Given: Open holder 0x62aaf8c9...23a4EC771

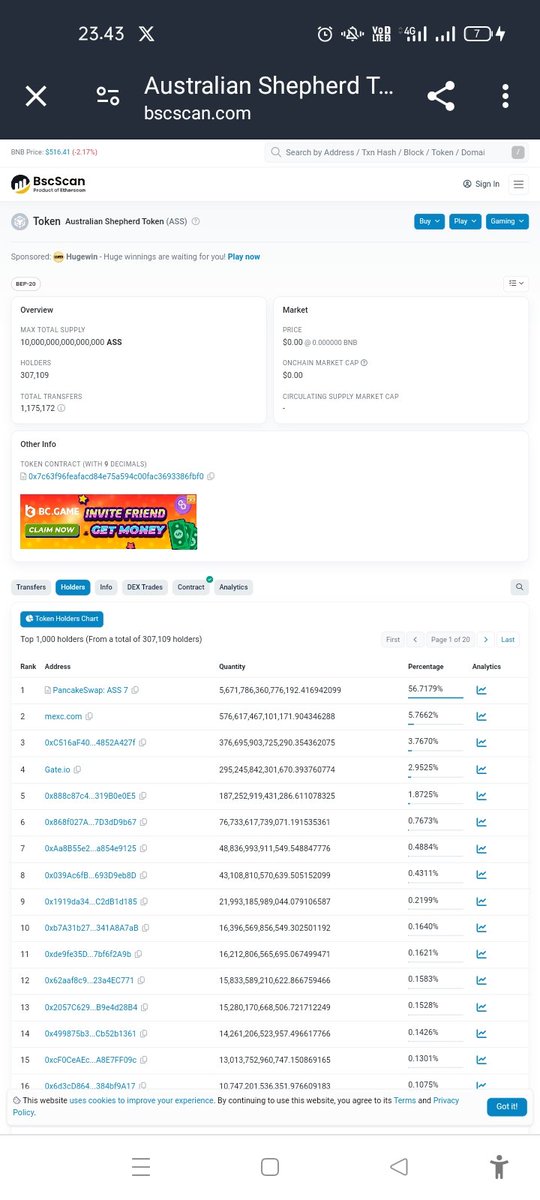Looking at the screenshot, I should tap(89, 981).
